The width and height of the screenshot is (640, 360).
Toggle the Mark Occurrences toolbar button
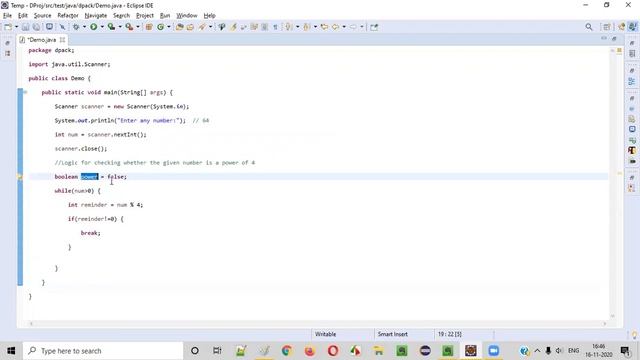(x=233, y=27)
